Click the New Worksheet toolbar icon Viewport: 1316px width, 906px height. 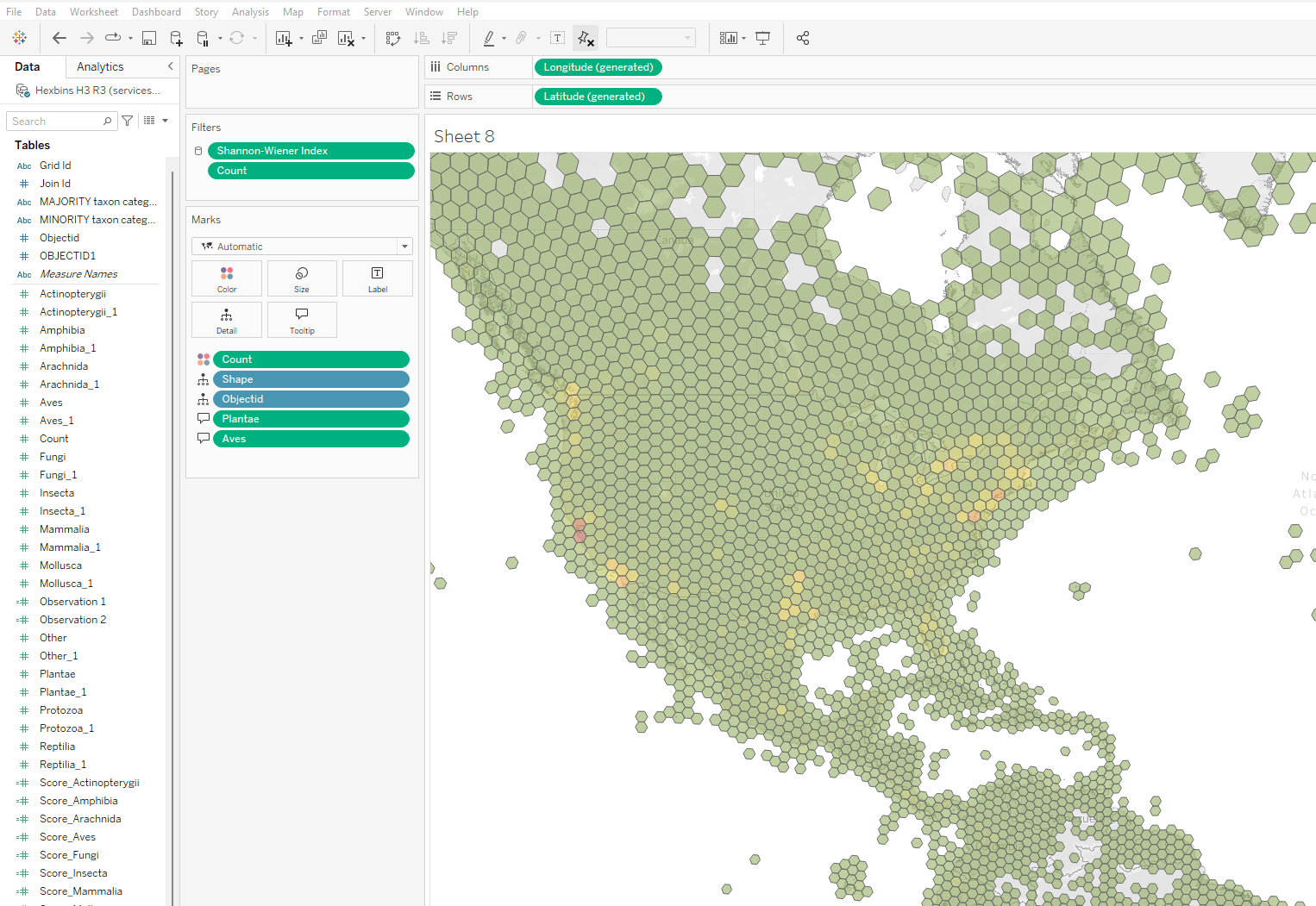coord(284,38)
